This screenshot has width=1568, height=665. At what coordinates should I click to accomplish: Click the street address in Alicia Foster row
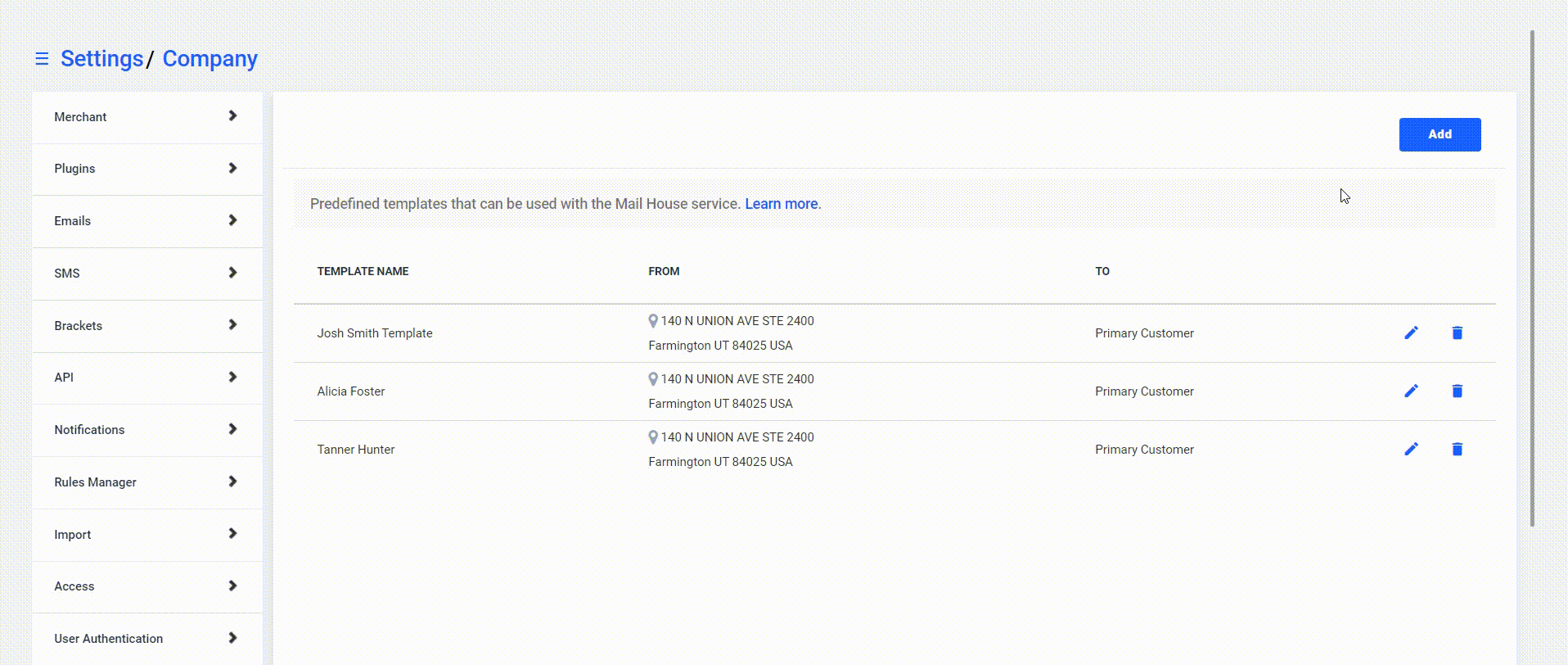737,379
